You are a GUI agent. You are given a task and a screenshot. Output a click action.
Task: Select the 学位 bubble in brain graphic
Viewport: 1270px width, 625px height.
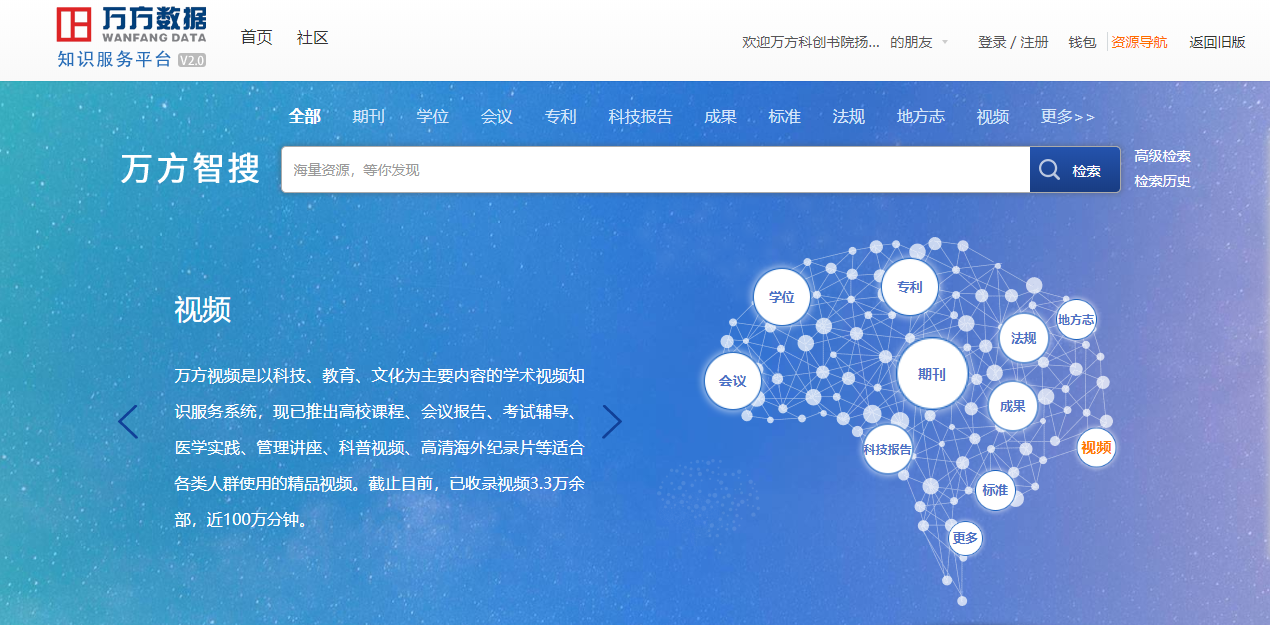[x=781, y=297]
